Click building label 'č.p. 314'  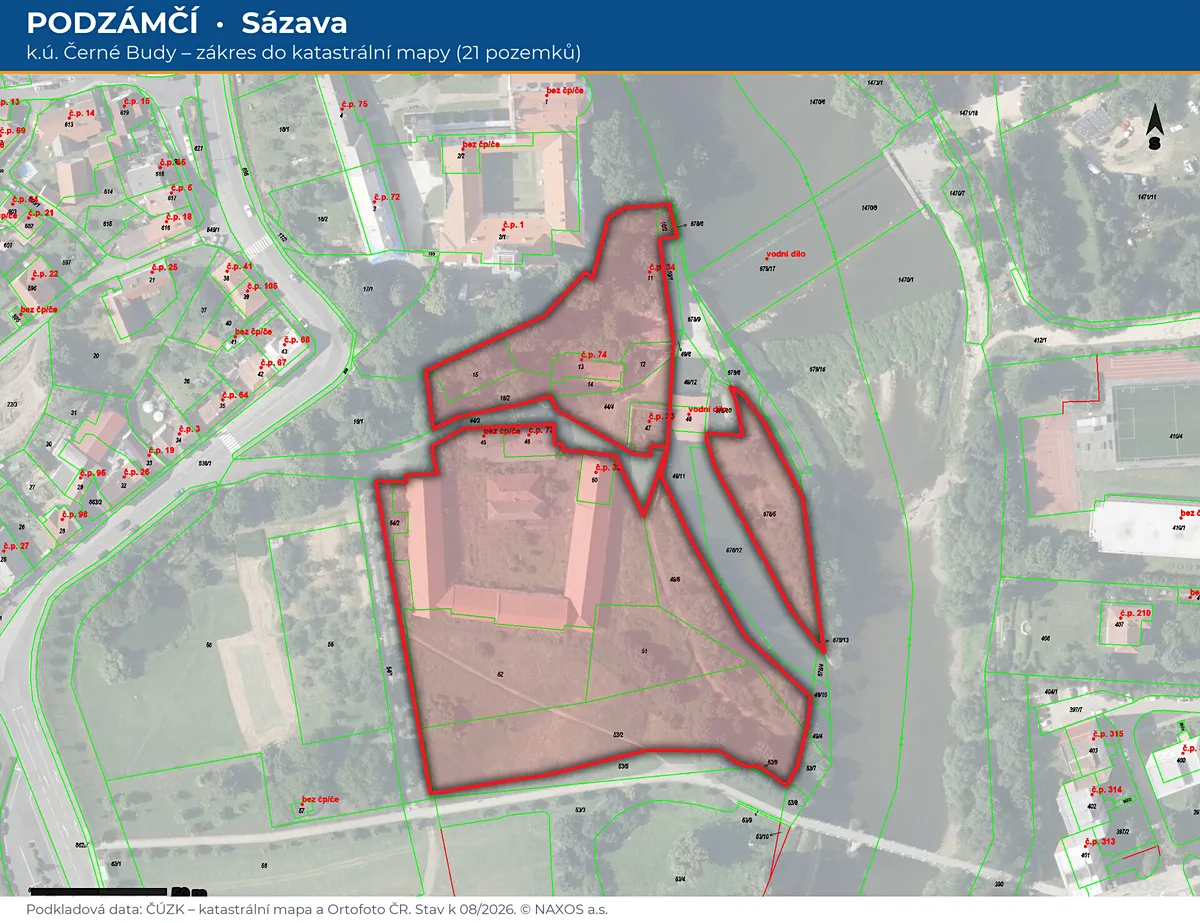[1107, 790]
